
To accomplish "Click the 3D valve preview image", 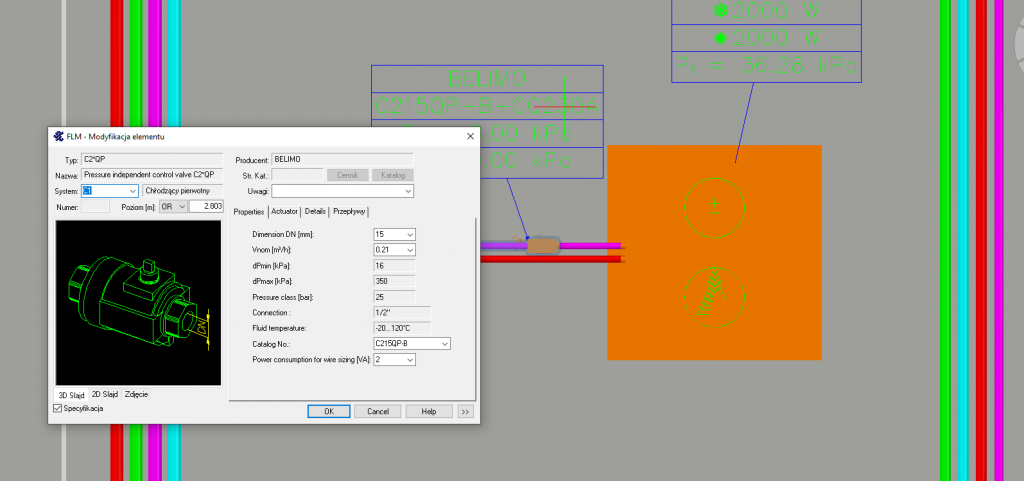I will (138, 302).
